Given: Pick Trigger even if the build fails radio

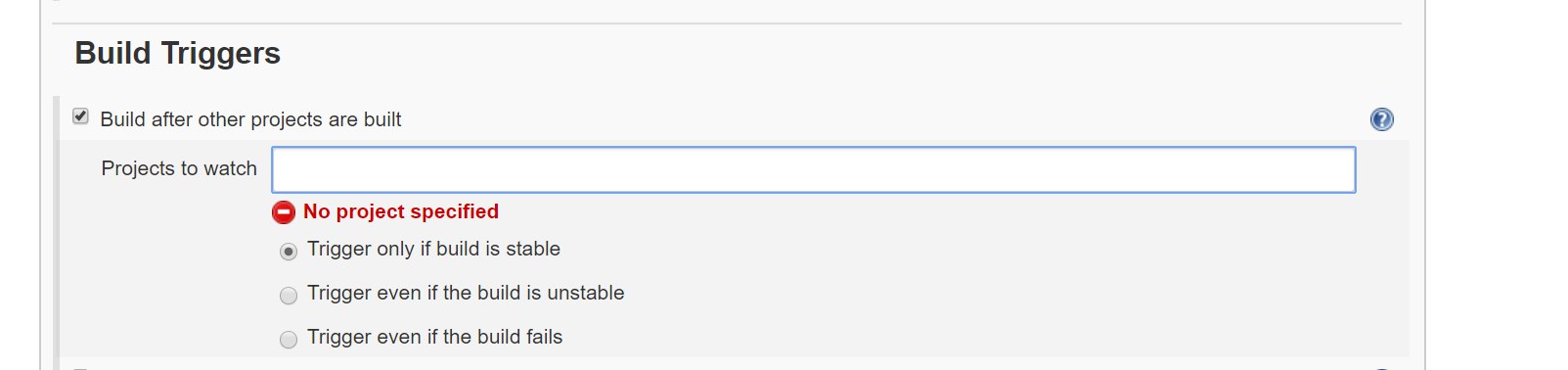Looking at the screenshot, I should tap(289, 340).
